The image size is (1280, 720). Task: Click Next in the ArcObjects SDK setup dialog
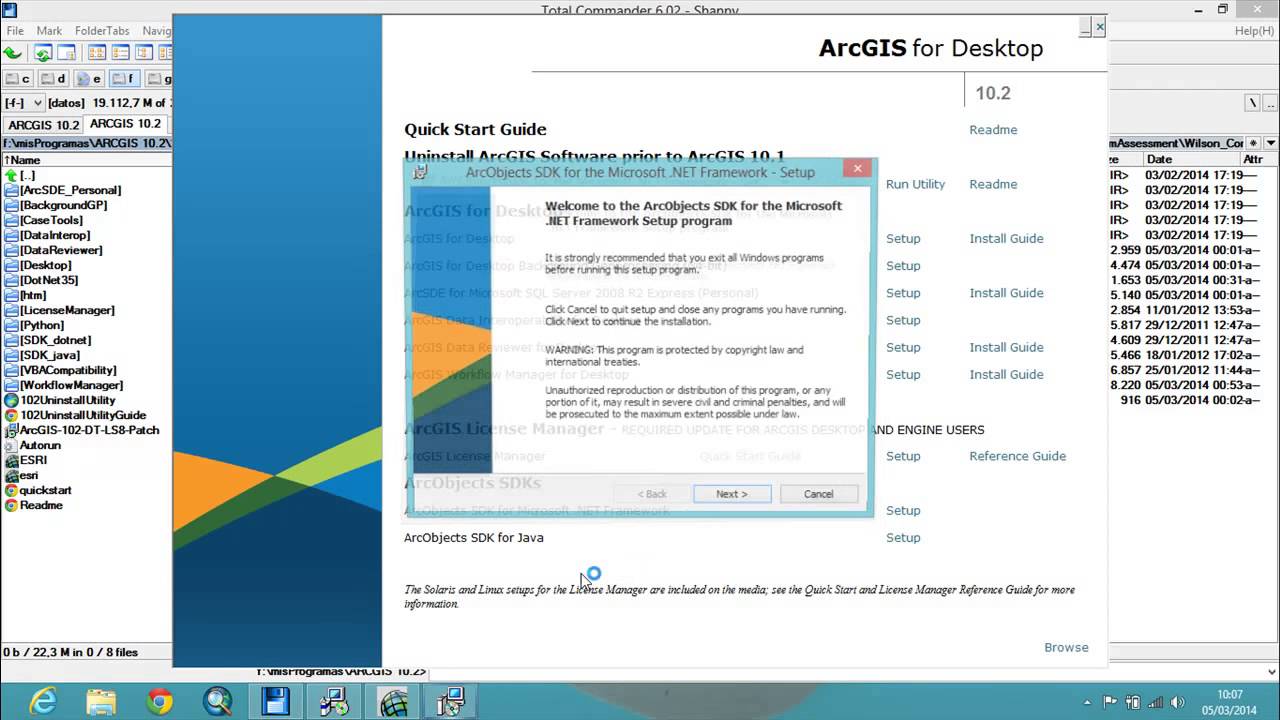click(x=732, y=494)
